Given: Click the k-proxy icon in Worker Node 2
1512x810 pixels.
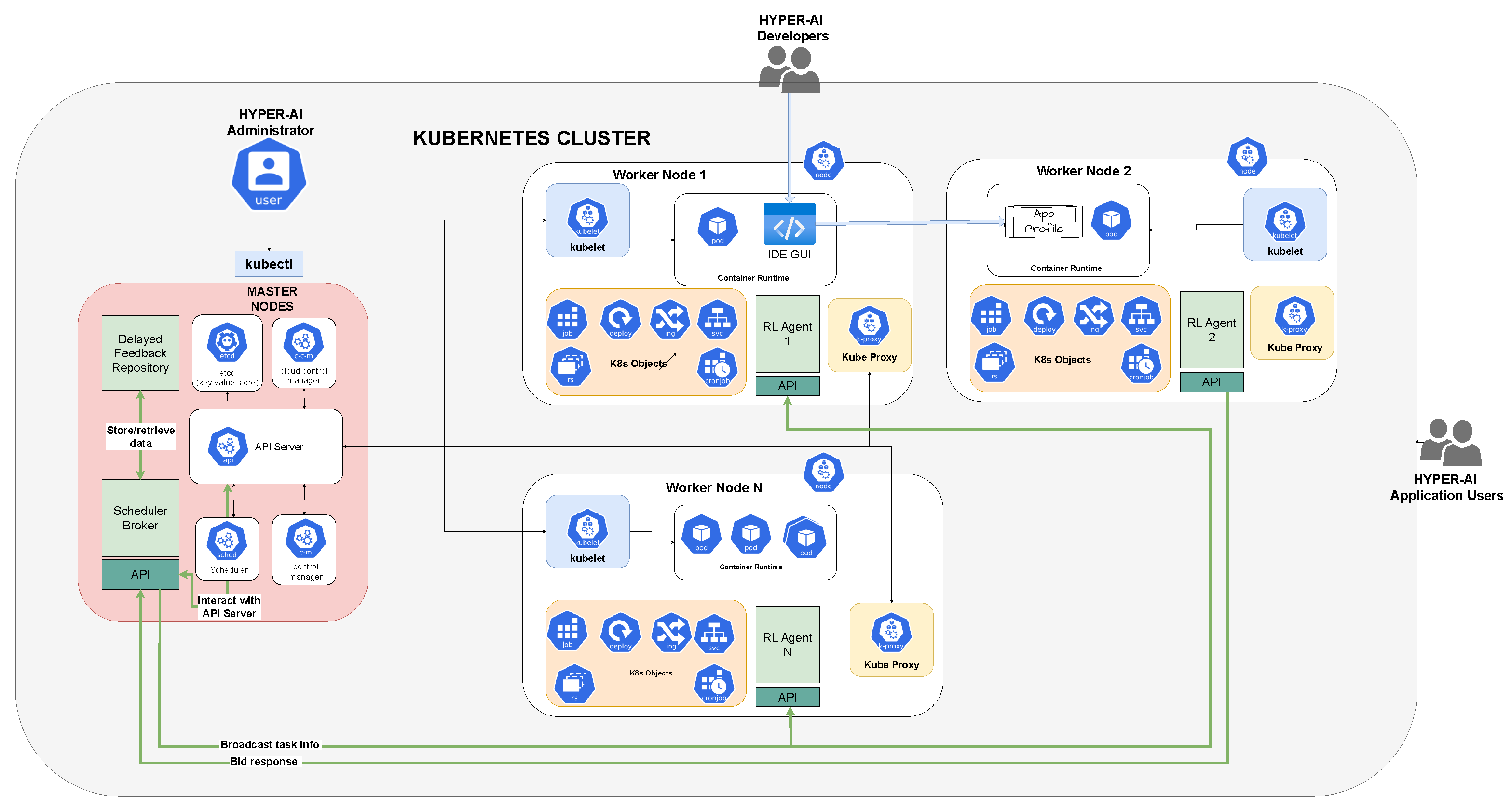Looking at the screenshot, I should [1294, 316].
